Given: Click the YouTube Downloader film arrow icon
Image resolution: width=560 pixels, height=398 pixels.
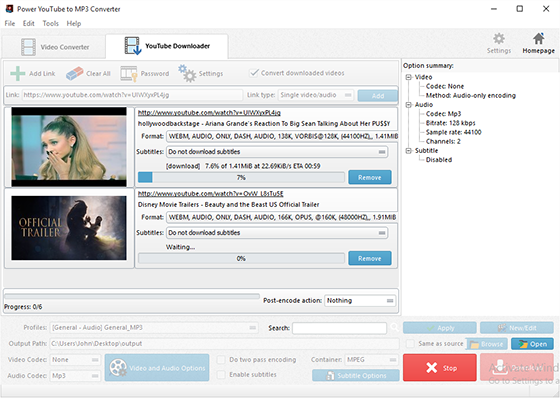Looking at the screenshot, I should 133,46.
